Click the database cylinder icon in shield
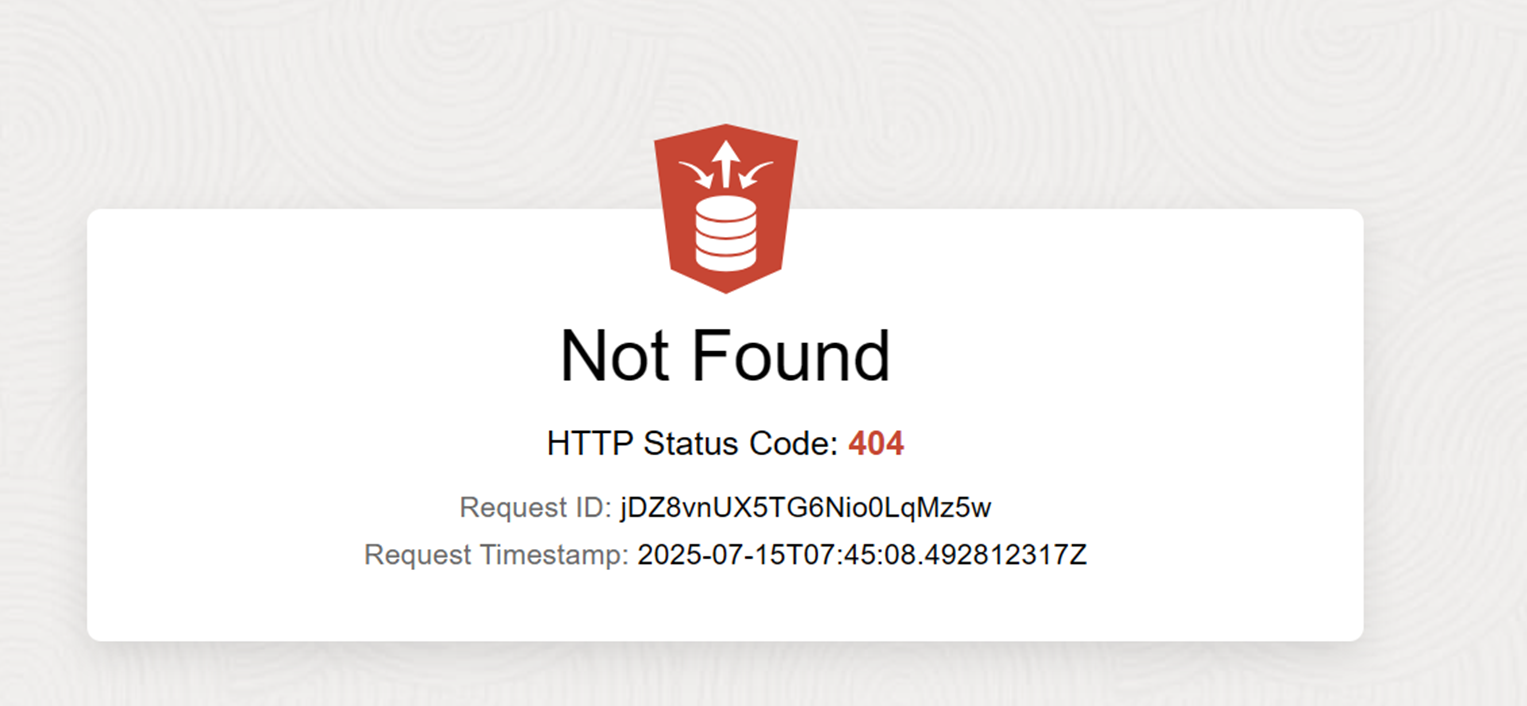1527x706 pixels. [725, 234]
